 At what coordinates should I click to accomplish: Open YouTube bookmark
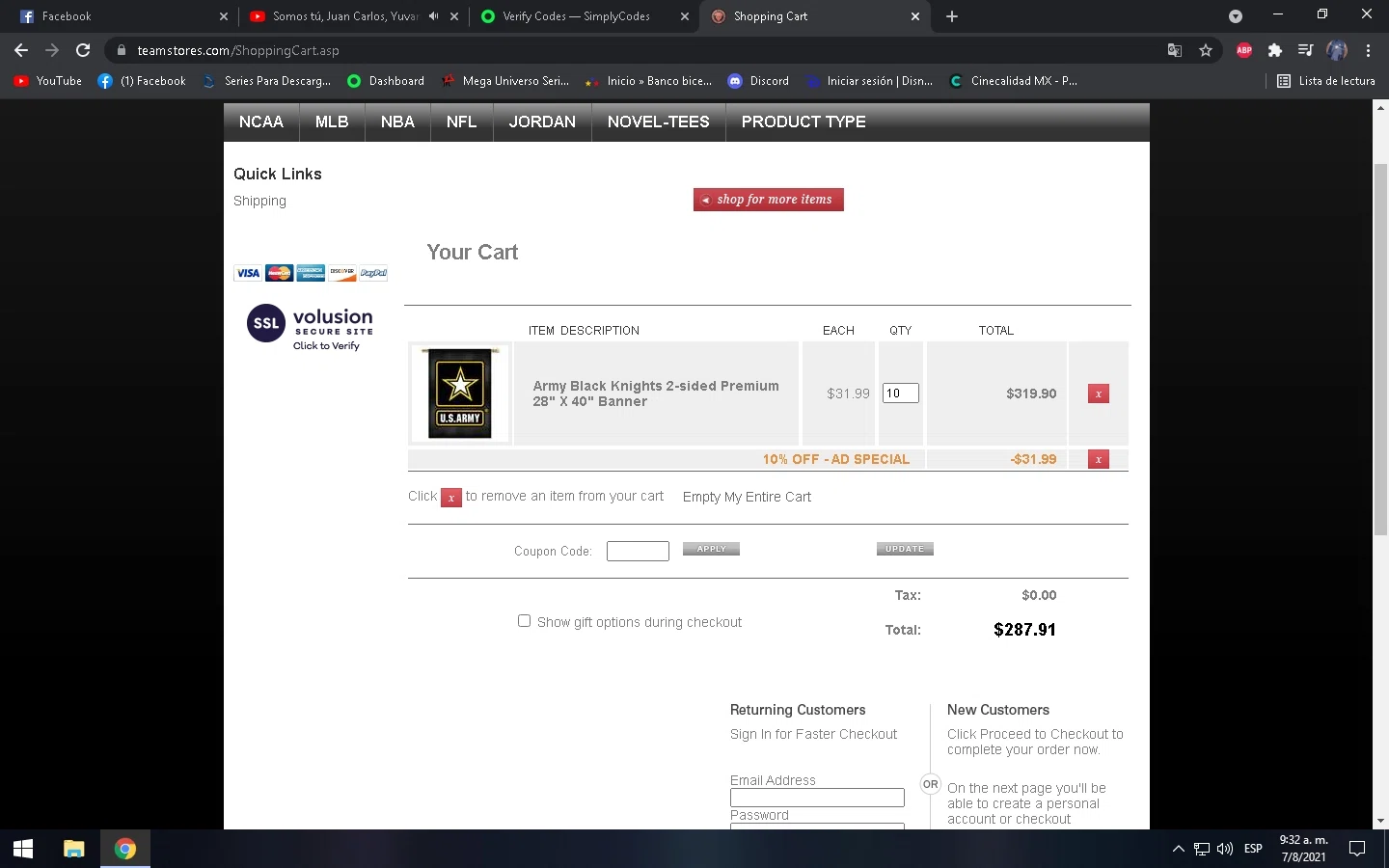[x=48, y=81]
